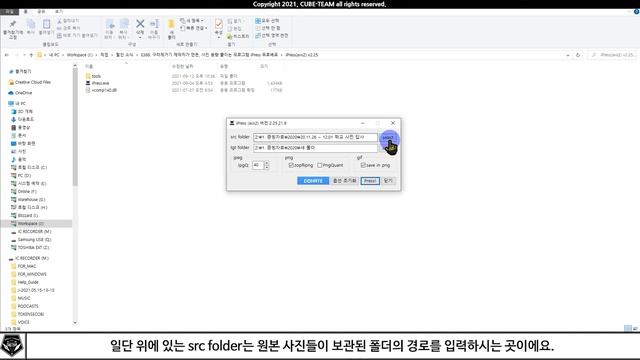Click the Move to icon in ribbon
Image resolution: width=640 pixels, height=360 pixels.
click(109, 24)
